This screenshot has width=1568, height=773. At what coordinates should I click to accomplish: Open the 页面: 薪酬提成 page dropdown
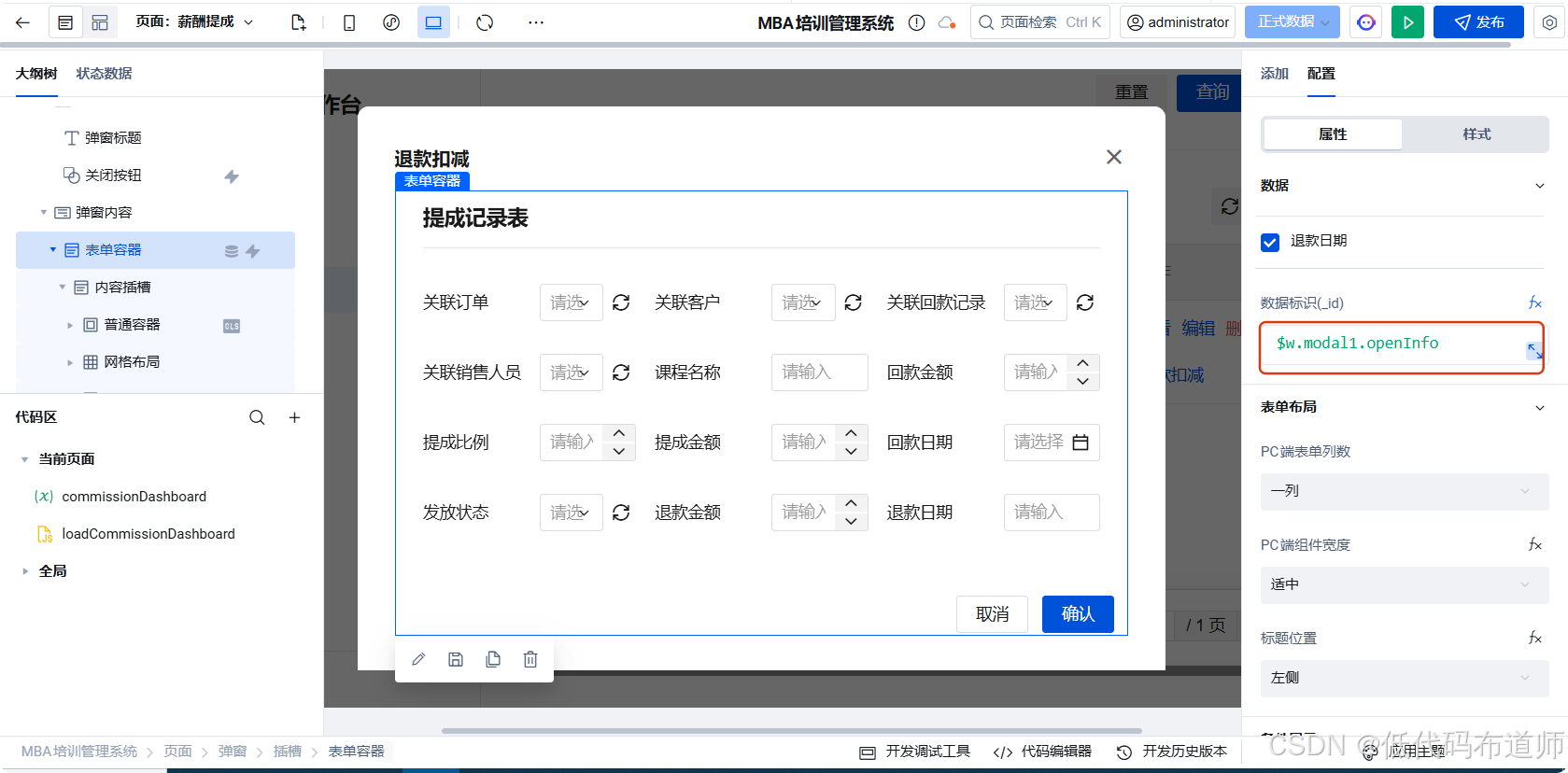194,21
